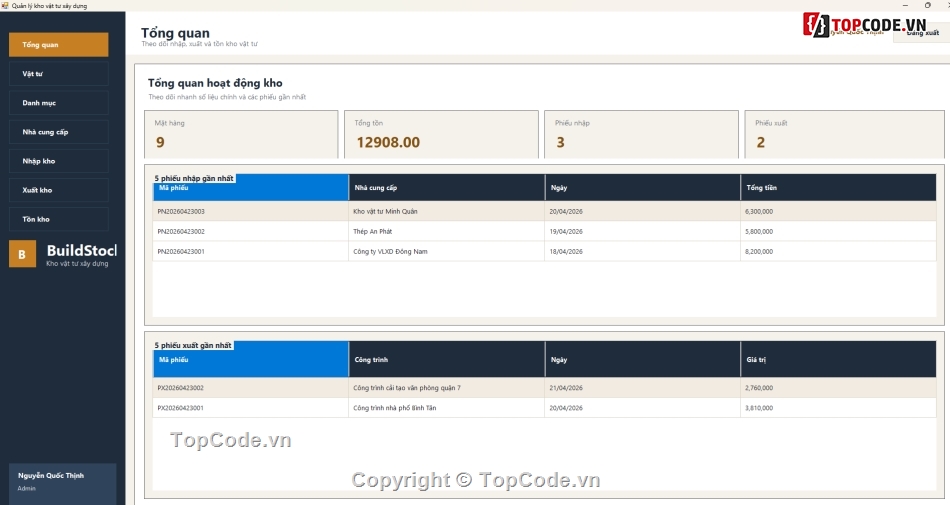Screen dimensions: 950x505
Task: Open the Danh mục section
Action: coord(59,103)
